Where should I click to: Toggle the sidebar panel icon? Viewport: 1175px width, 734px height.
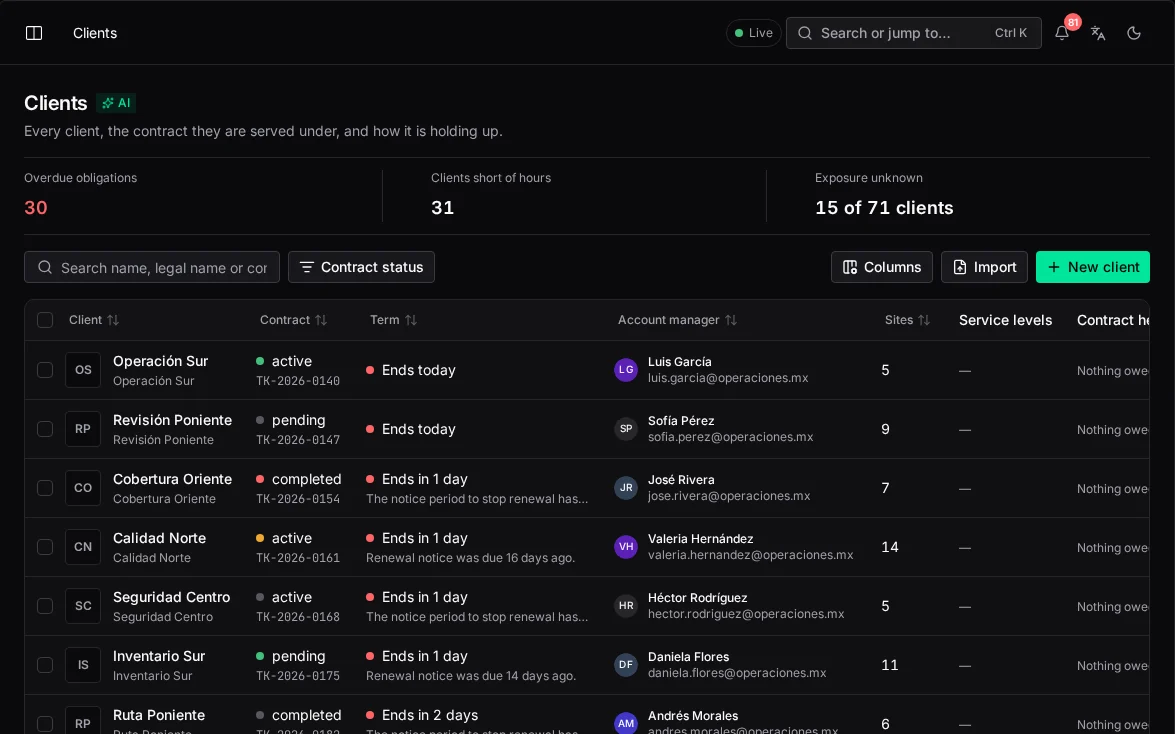34,33
